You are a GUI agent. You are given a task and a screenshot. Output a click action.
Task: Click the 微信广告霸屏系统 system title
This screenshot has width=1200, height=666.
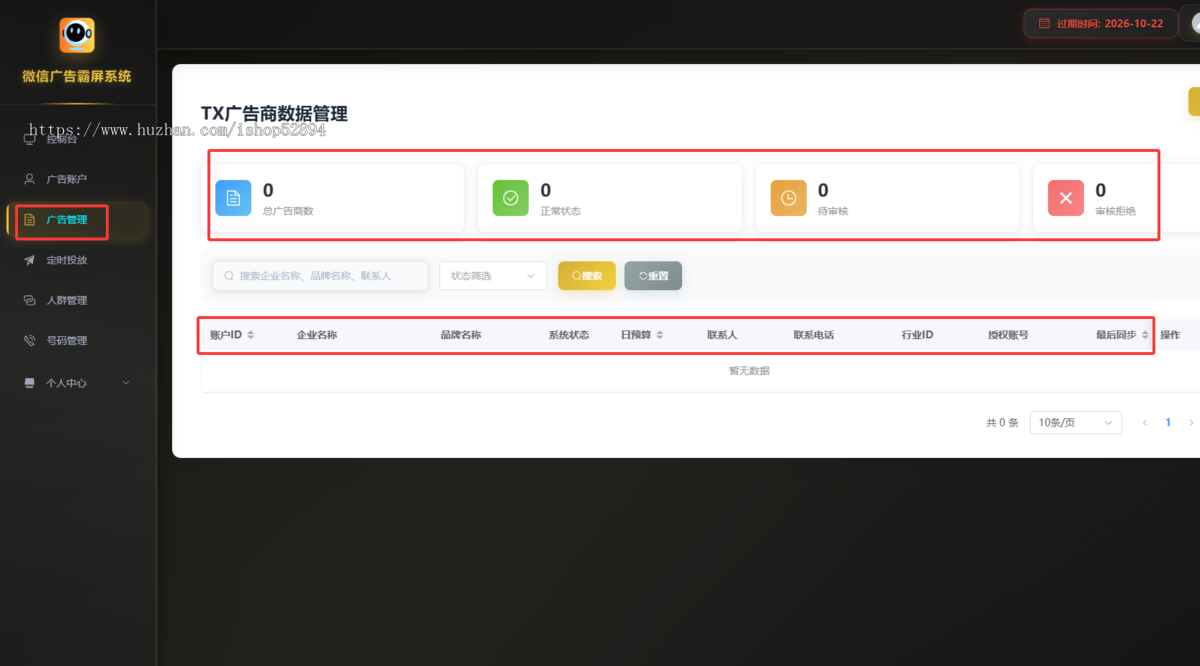[x=77, y=76]
